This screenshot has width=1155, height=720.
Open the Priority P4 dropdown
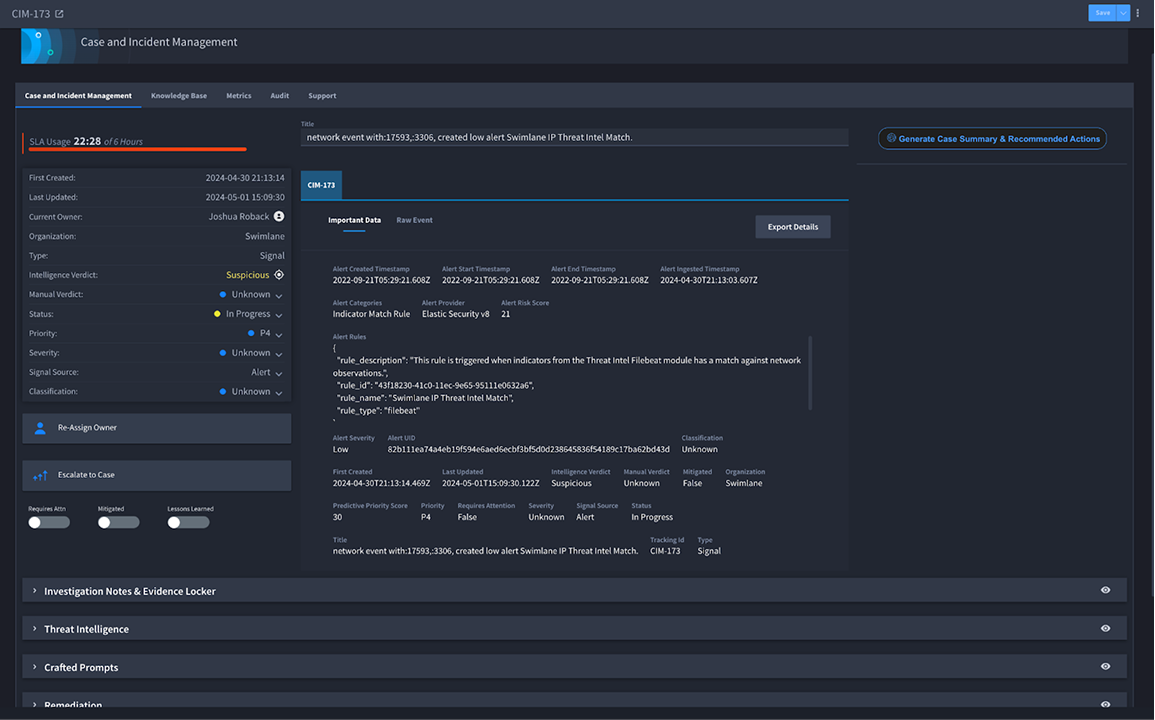coord(279,334)
